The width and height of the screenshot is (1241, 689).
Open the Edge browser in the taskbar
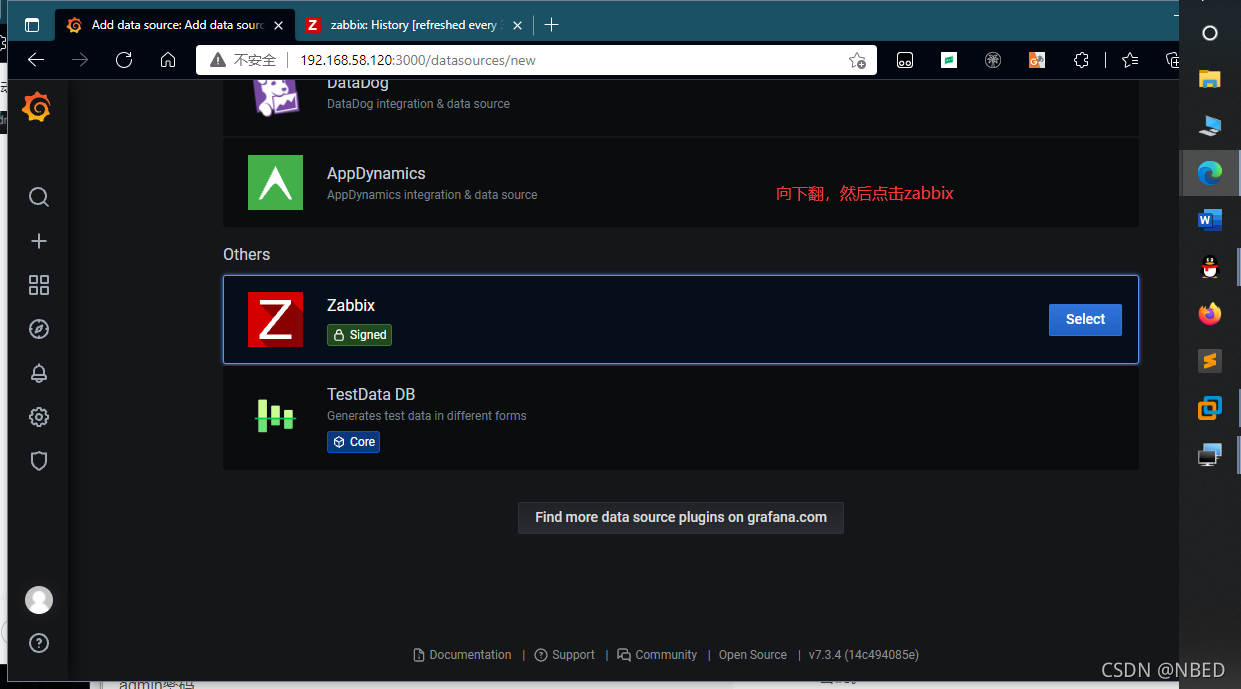coord(1210,173)
